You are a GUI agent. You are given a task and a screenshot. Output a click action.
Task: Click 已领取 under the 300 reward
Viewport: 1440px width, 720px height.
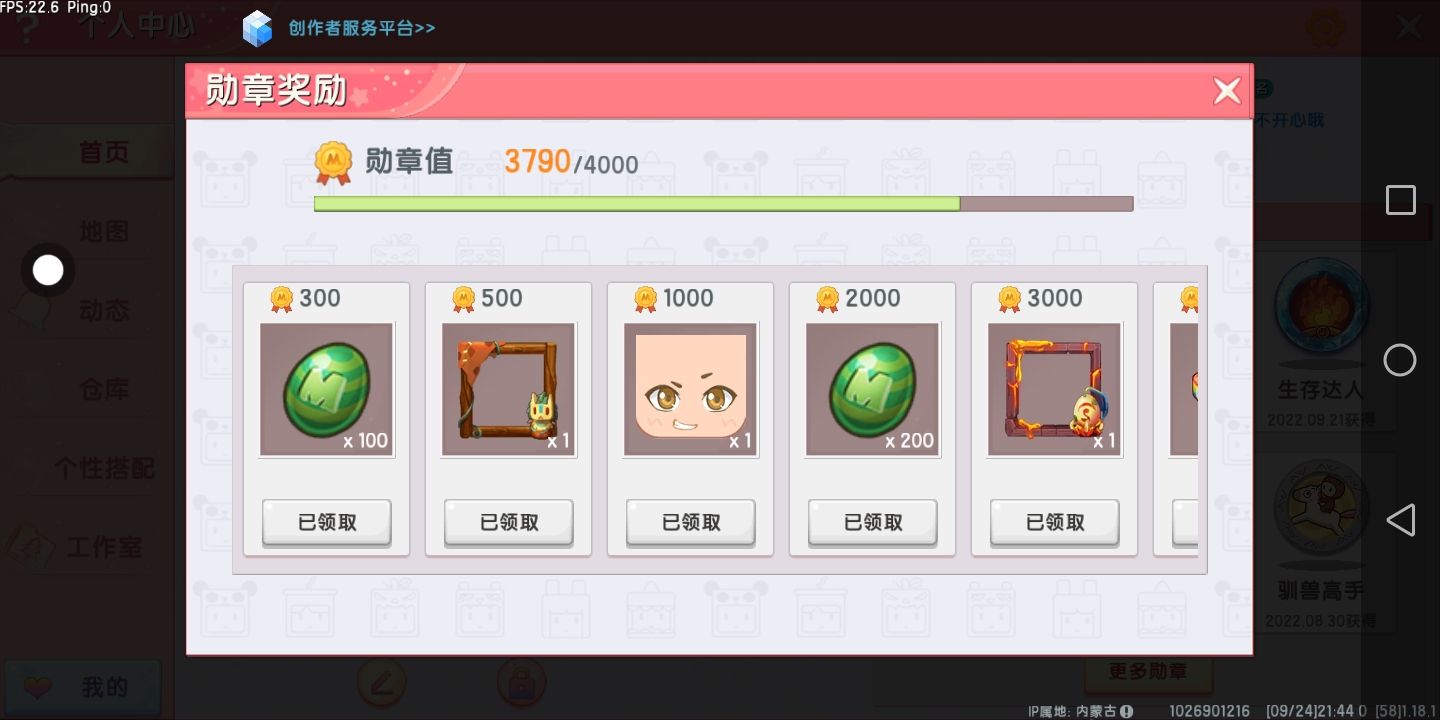tap(327, 522)
